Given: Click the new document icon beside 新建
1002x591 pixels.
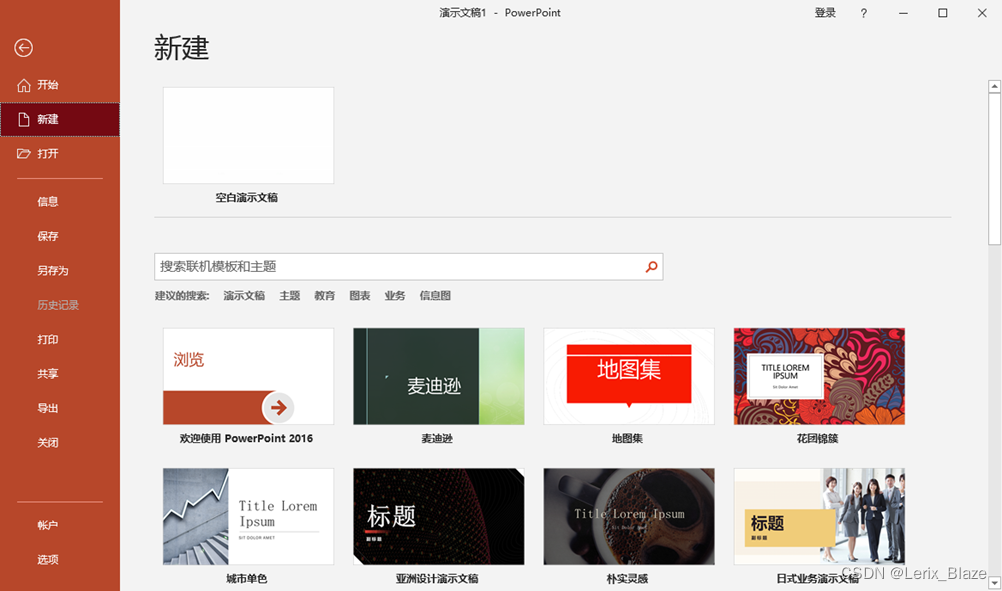Looking at the screenshot, I should (x=24, y=119).
